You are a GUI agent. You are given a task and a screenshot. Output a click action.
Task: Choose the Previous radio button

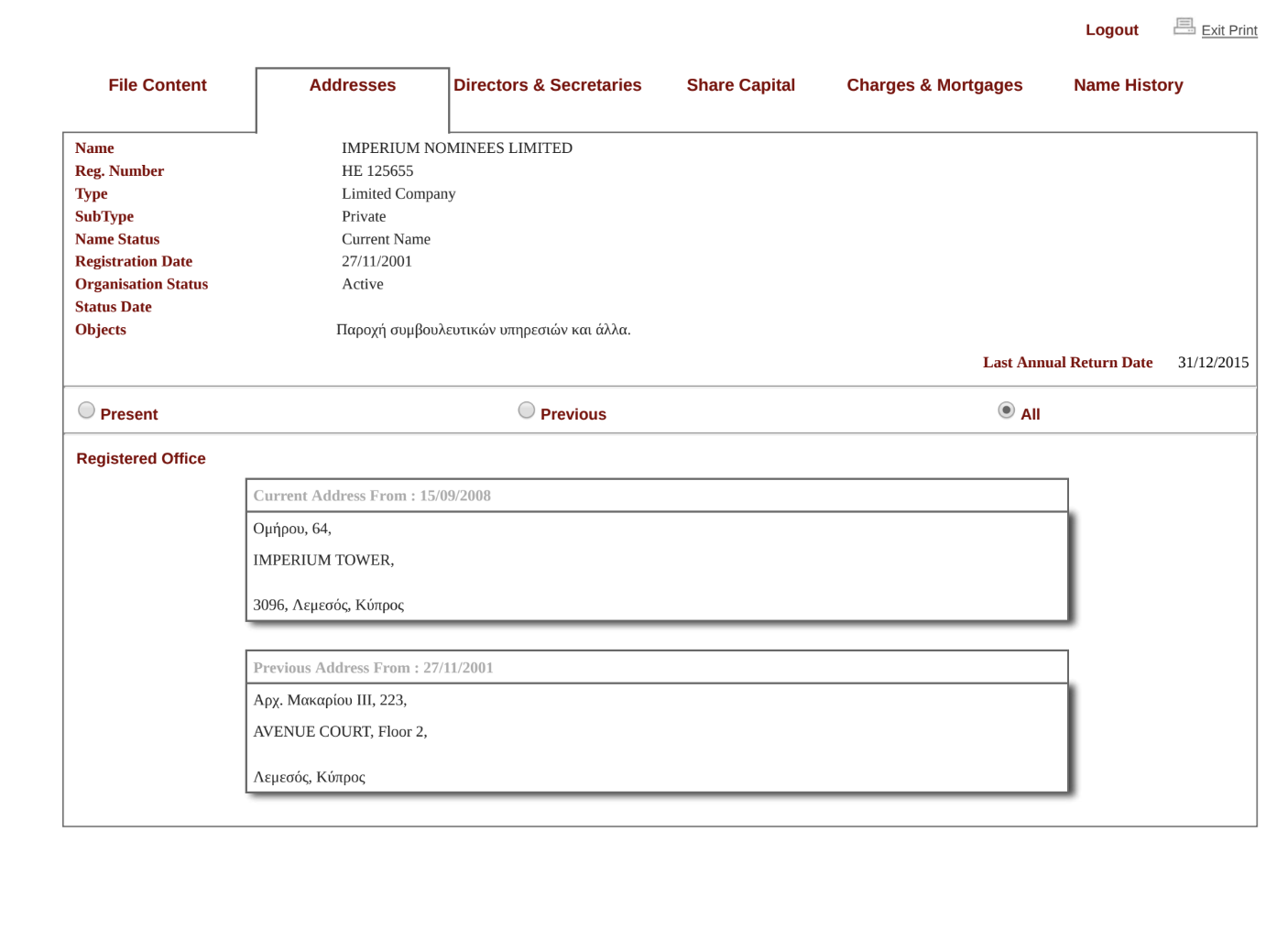527,410
